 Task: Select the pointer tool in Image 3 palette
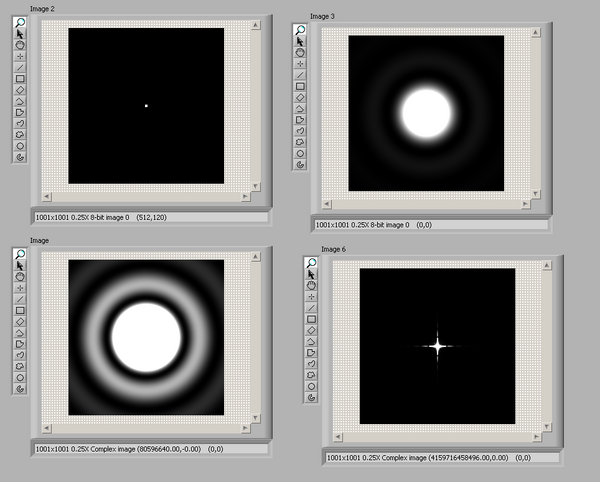[x=300, y=42]
